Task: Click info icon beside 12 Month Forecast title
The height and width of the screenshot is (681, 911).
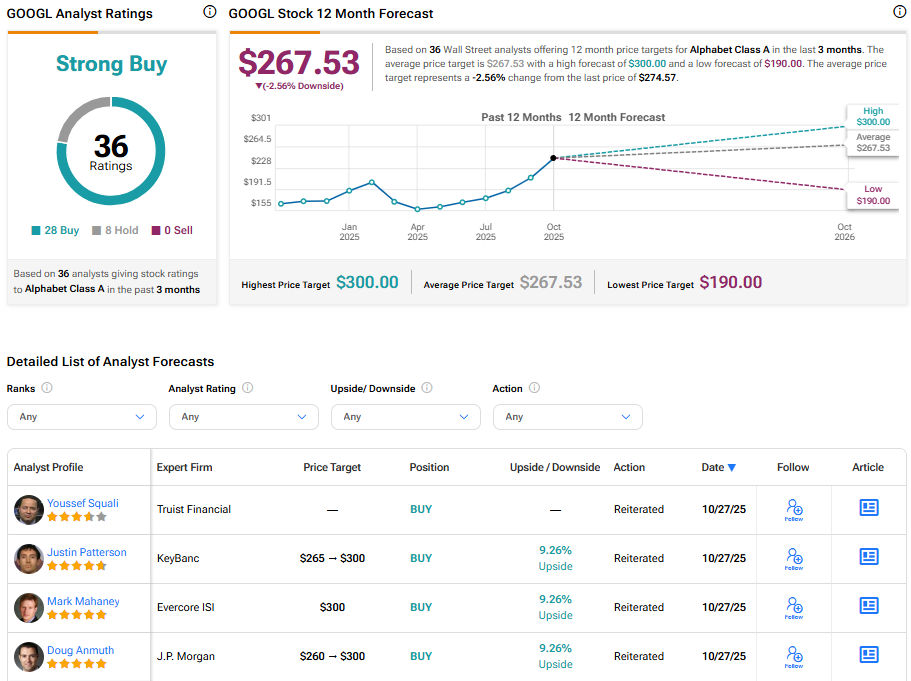Action: tap(899, 12)
